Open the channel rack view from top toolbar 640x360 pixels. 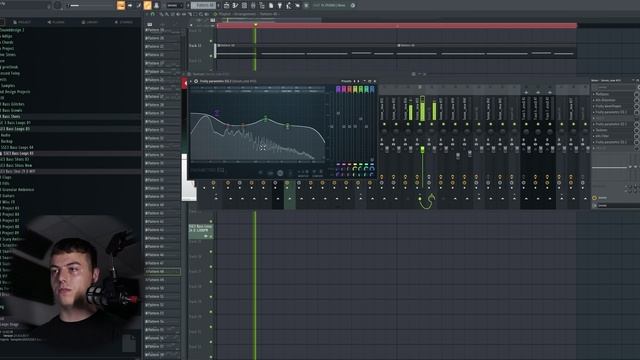pyautogui.click(x=244, y=5)
